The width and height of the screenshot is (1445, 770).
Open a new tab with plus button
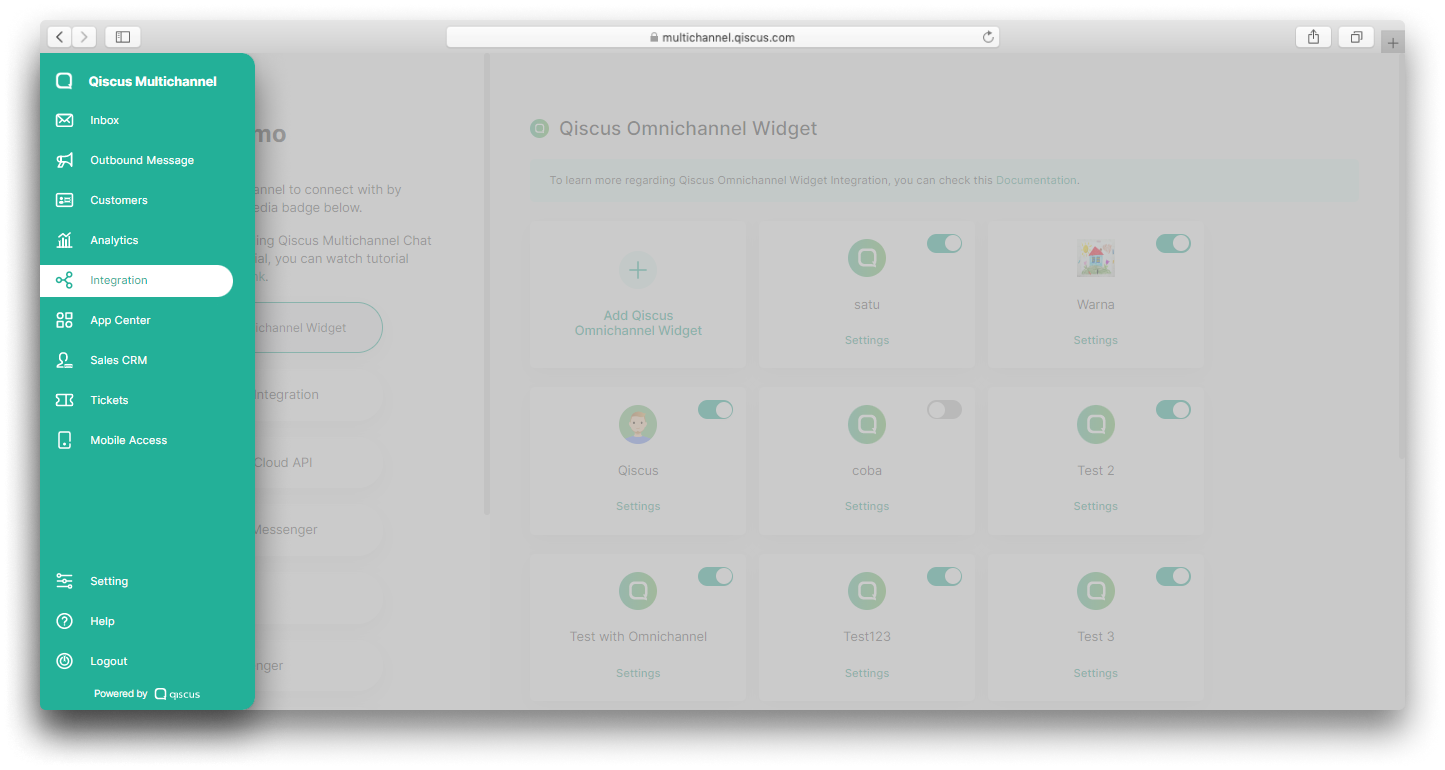click(x=1393, y=42)
